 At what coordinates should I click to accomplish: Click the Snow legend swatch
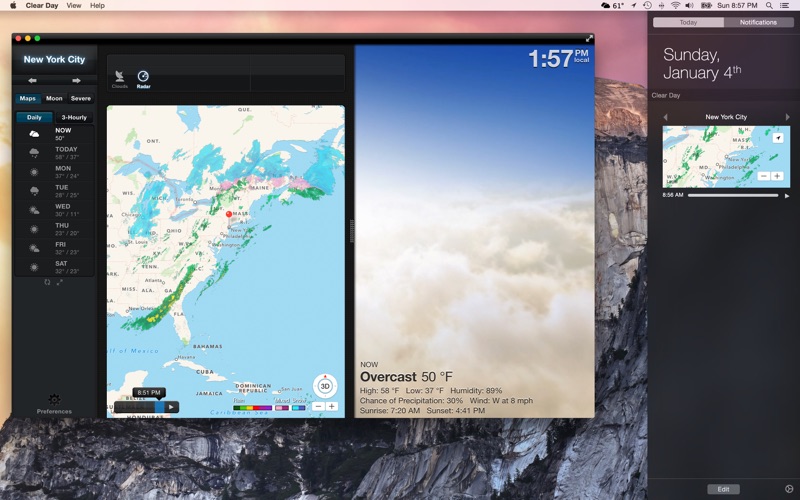click(298, 408)
